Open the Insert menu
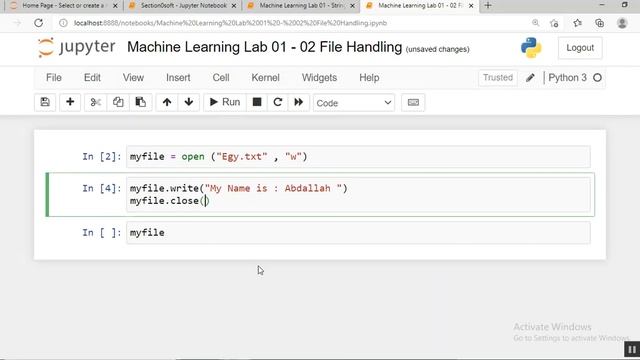This screenshot has width=640, height=360. point(178,78)
